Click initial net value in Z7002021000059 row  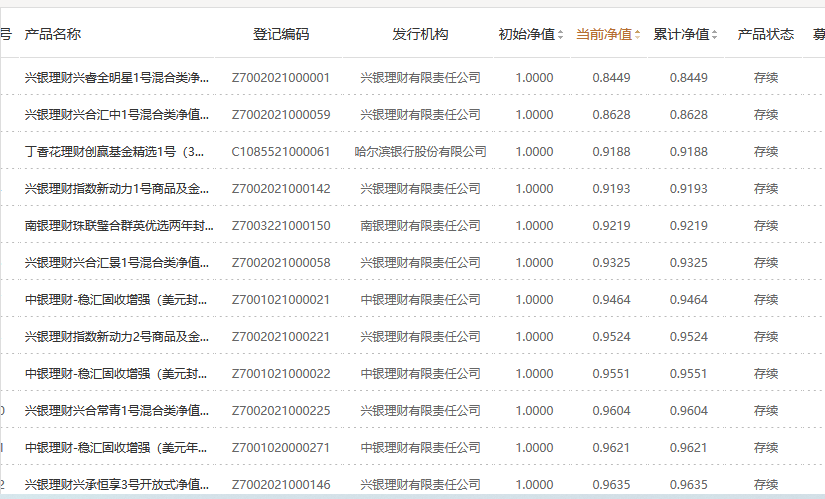[x=535, y=115]
